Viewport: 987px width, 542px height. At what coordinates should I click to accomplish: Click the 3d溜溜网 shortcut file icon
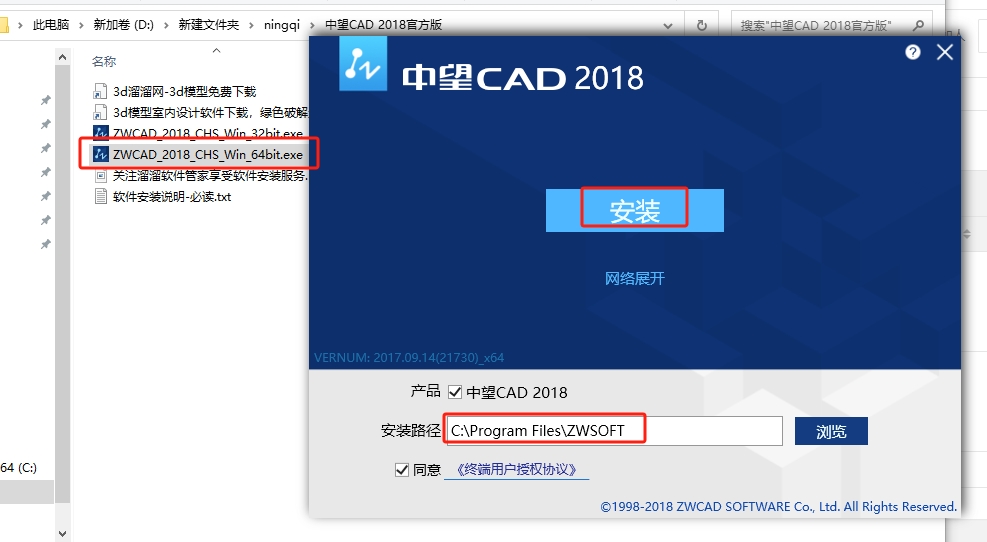coord(99,92)
